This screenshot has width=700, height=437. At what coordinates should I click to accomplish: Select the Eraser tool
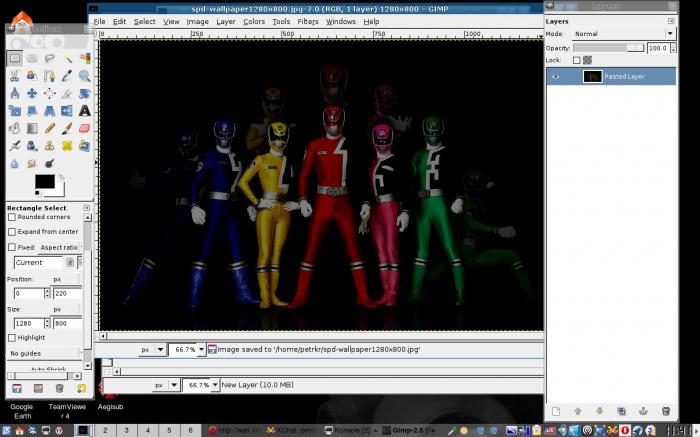click(84, 128)
